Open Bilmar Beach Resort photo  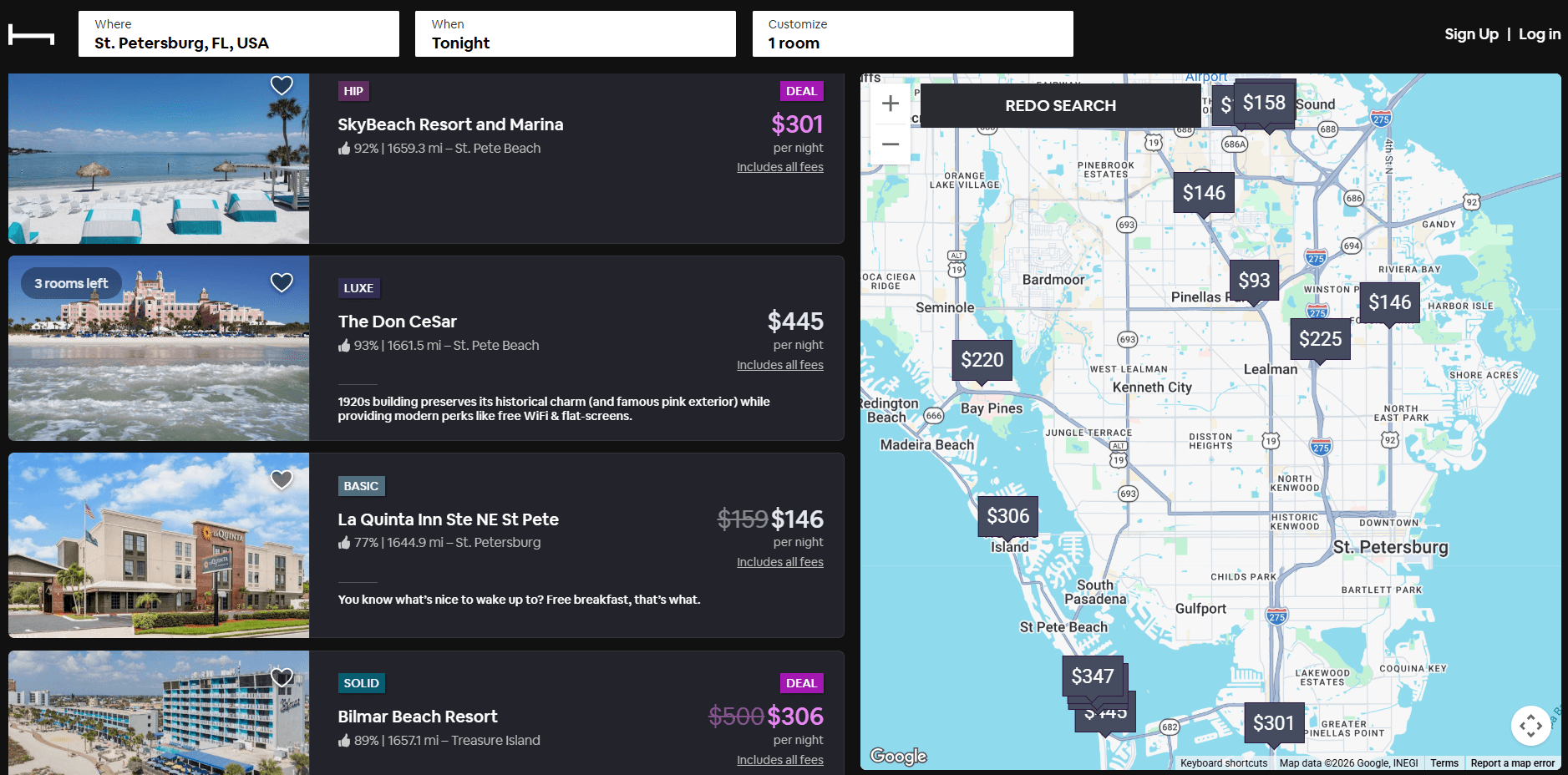point(159,713)
